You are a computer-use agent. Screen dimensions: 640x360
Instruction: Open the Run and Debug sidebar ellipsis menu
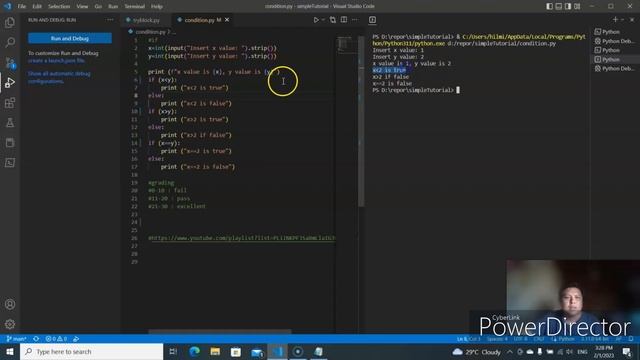111,20
